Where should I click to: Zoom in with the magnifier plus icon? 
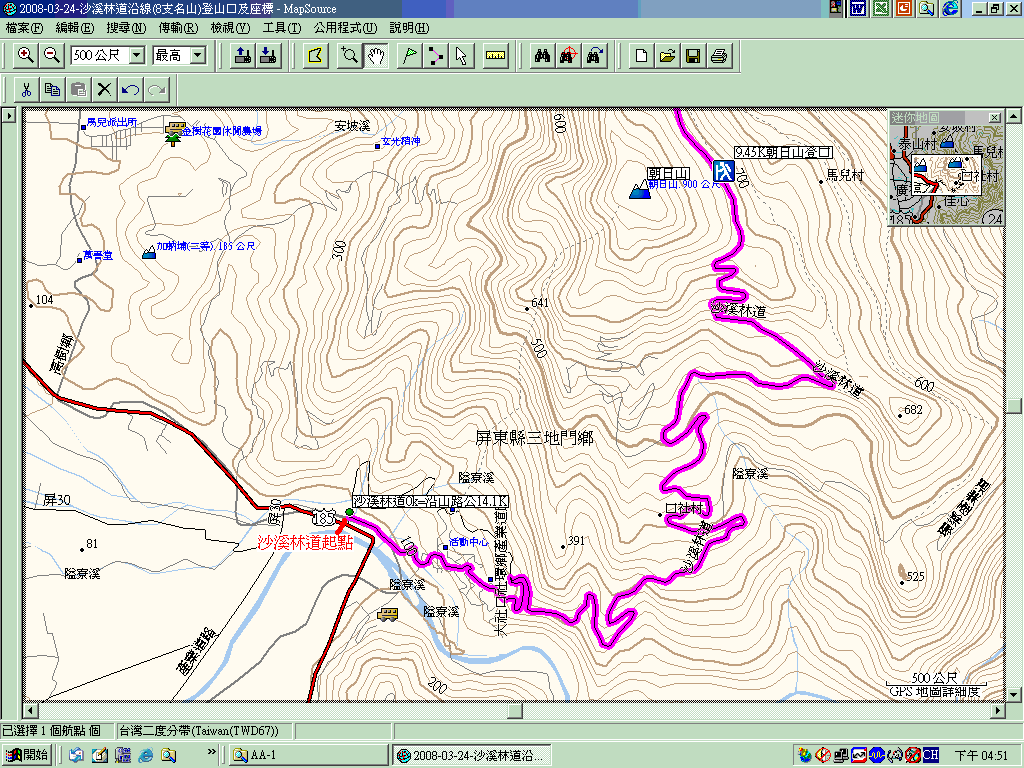(x=25, y=56)
